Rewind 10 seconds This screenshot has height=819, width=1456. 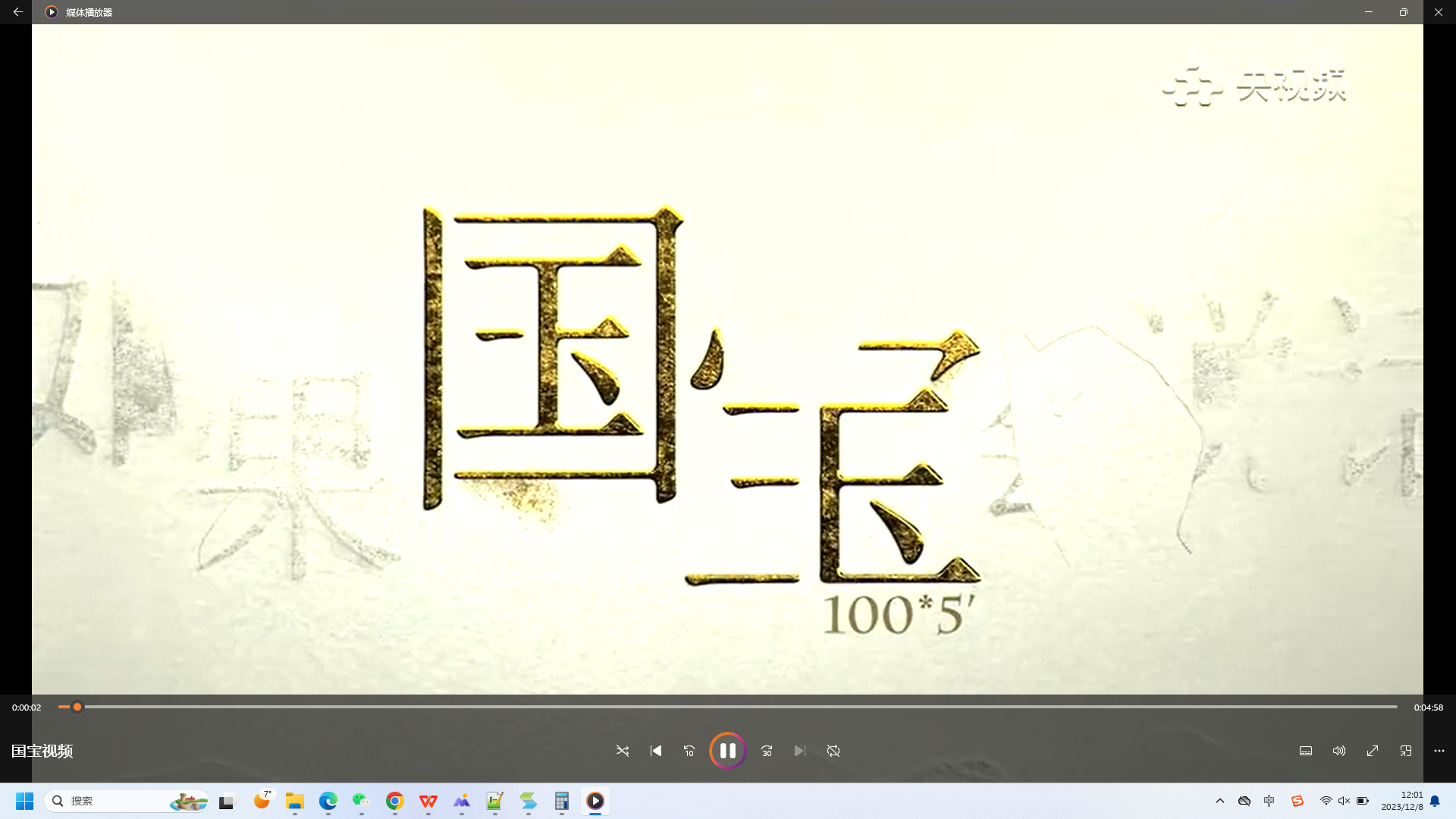point(689,751)
